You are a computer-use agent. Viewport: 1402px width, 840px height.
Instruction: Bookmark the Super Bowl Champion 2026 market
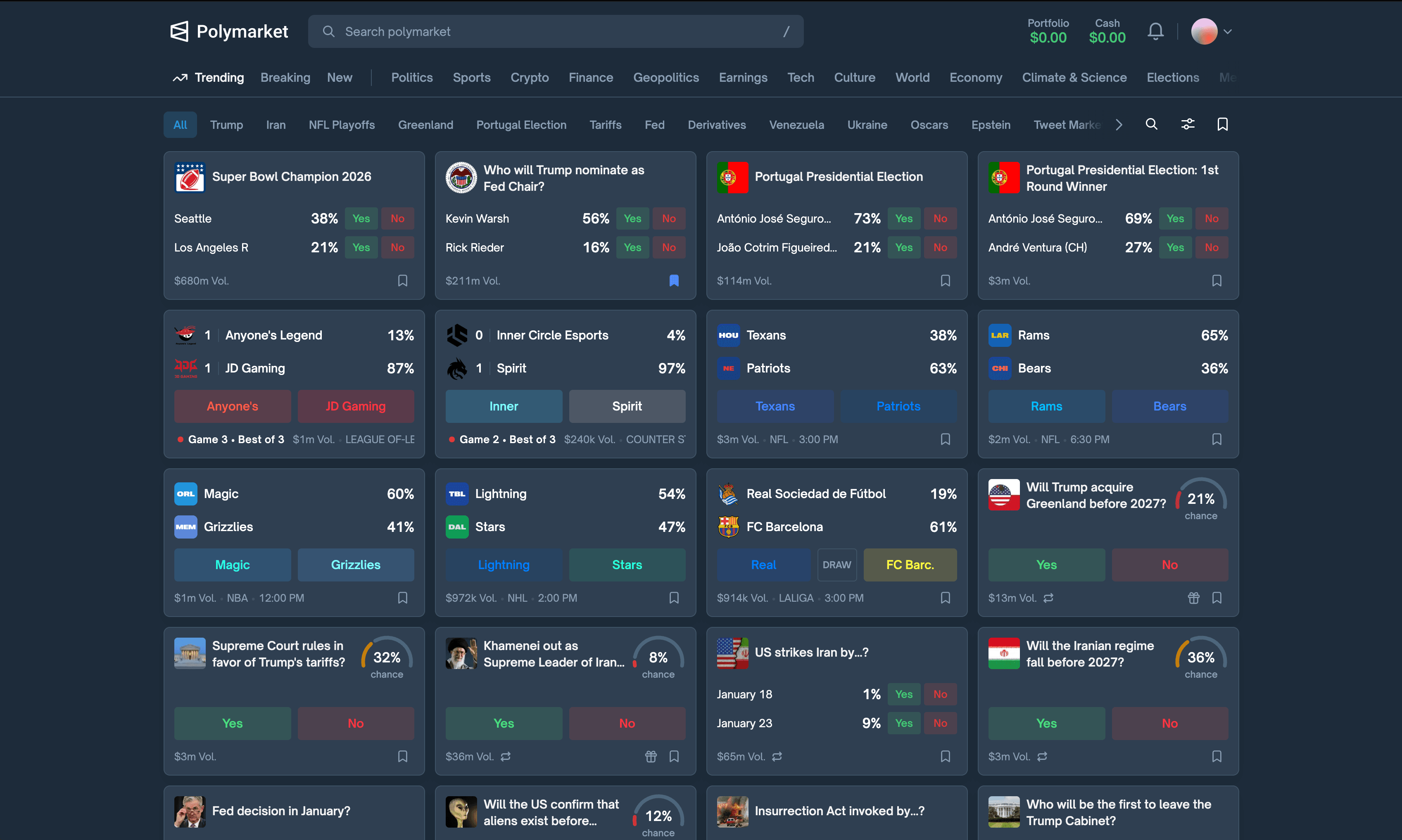(402, 281)
